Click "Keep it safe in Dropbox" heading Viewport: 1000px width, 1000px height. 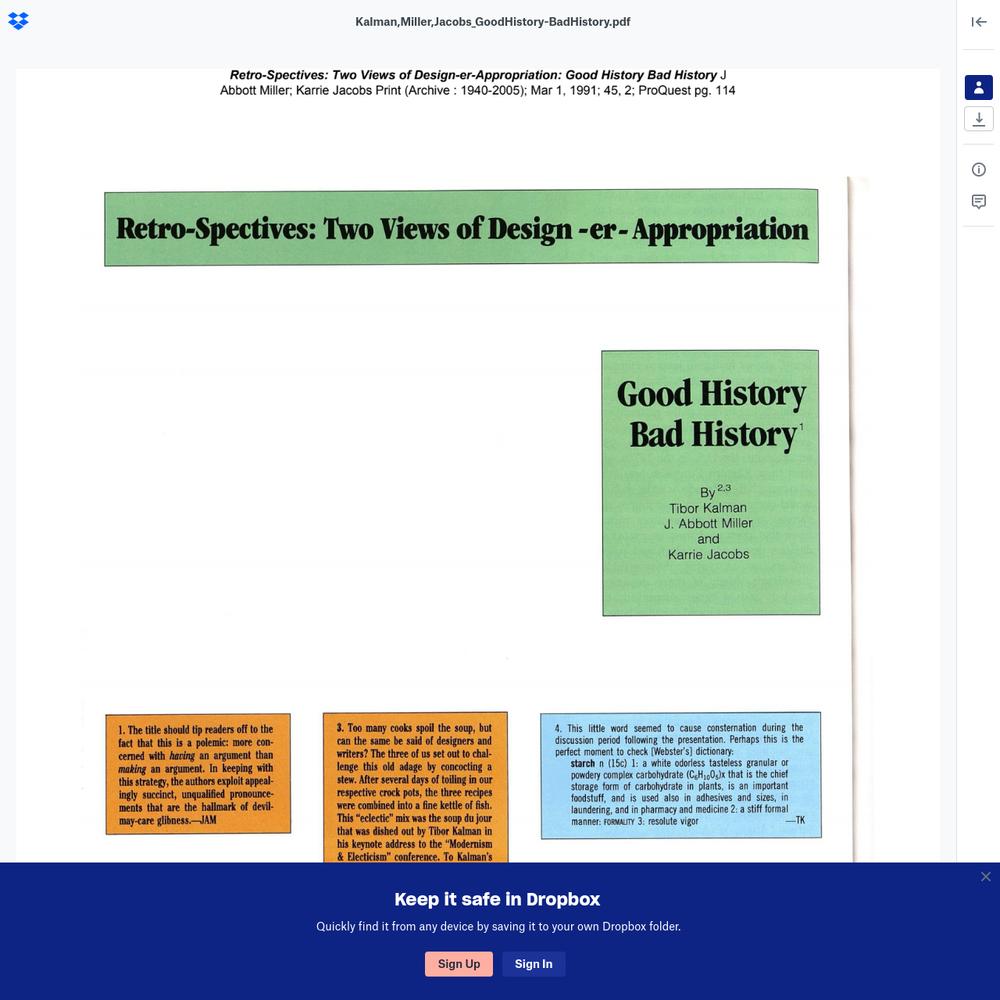click(497, 899)
